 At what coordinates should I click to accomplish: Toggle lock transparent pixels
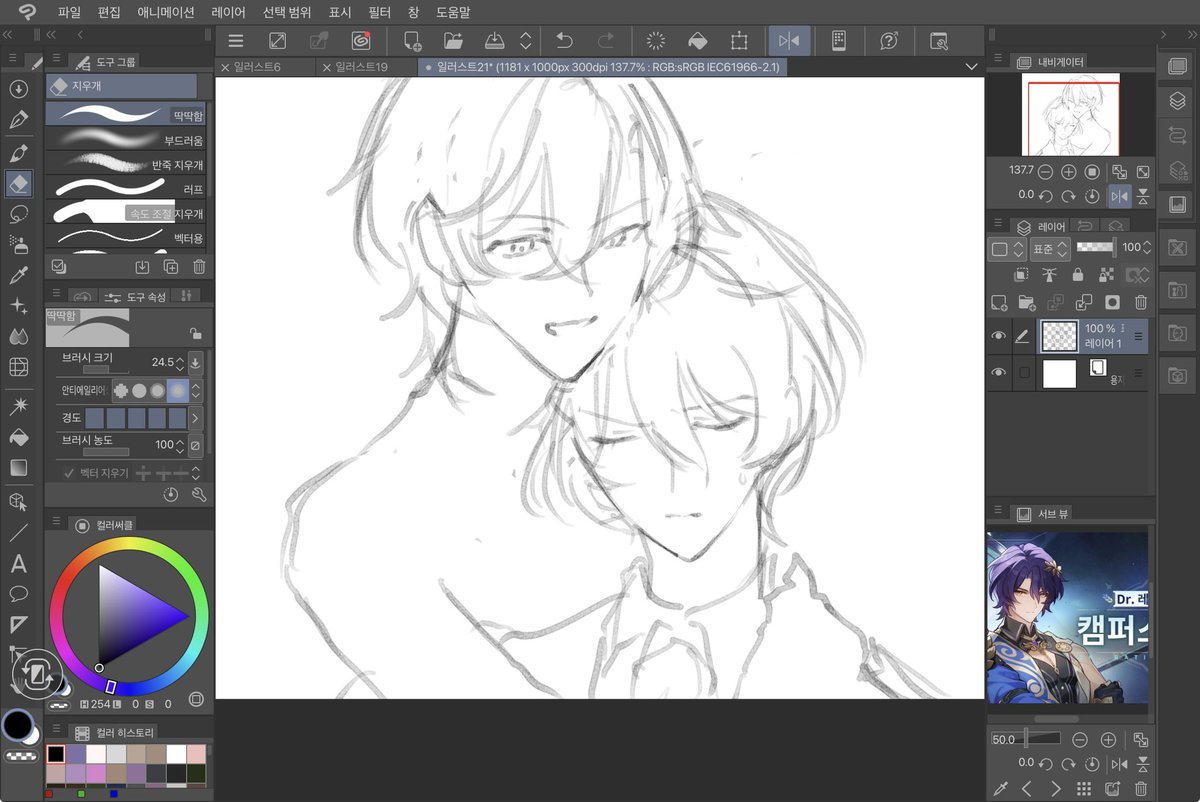point(1107,274)
